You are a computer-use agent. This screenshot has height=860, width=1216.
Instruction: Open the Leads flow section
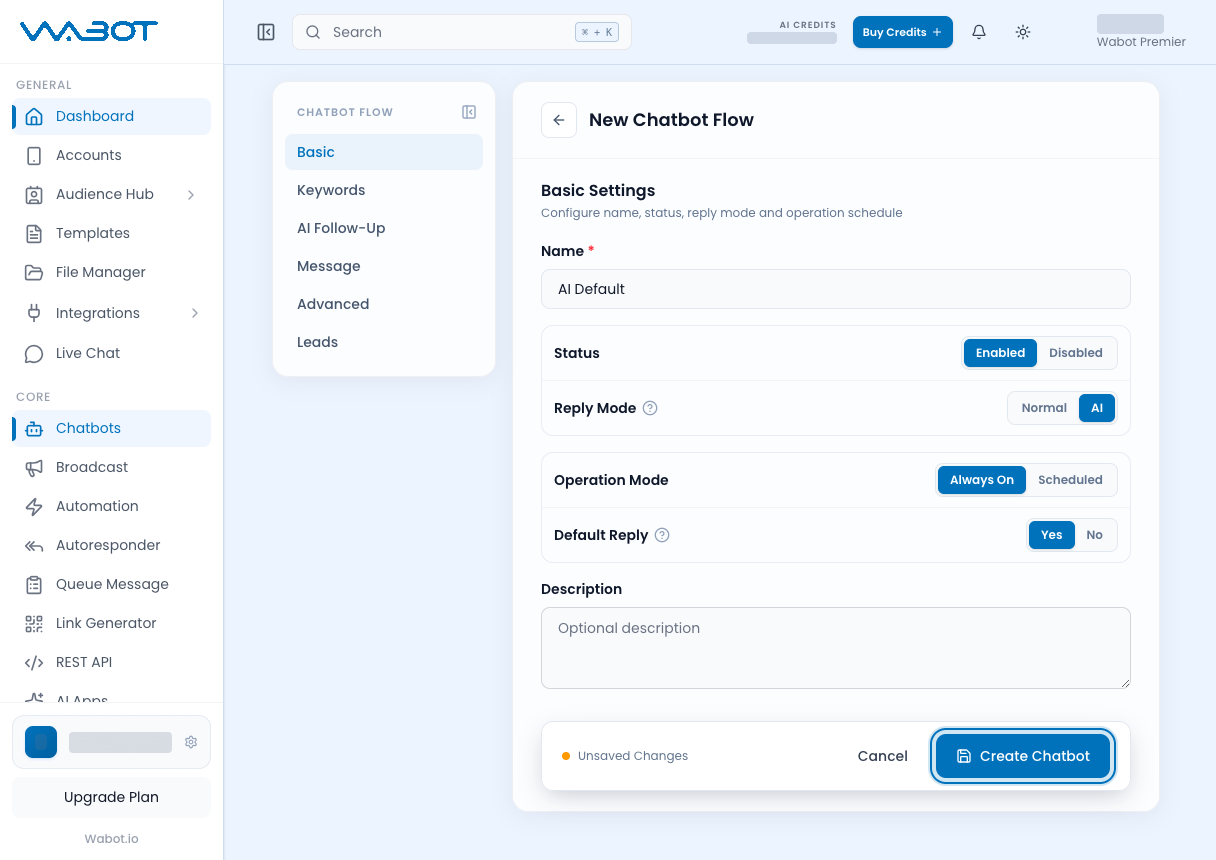click(x=384, y=342)
